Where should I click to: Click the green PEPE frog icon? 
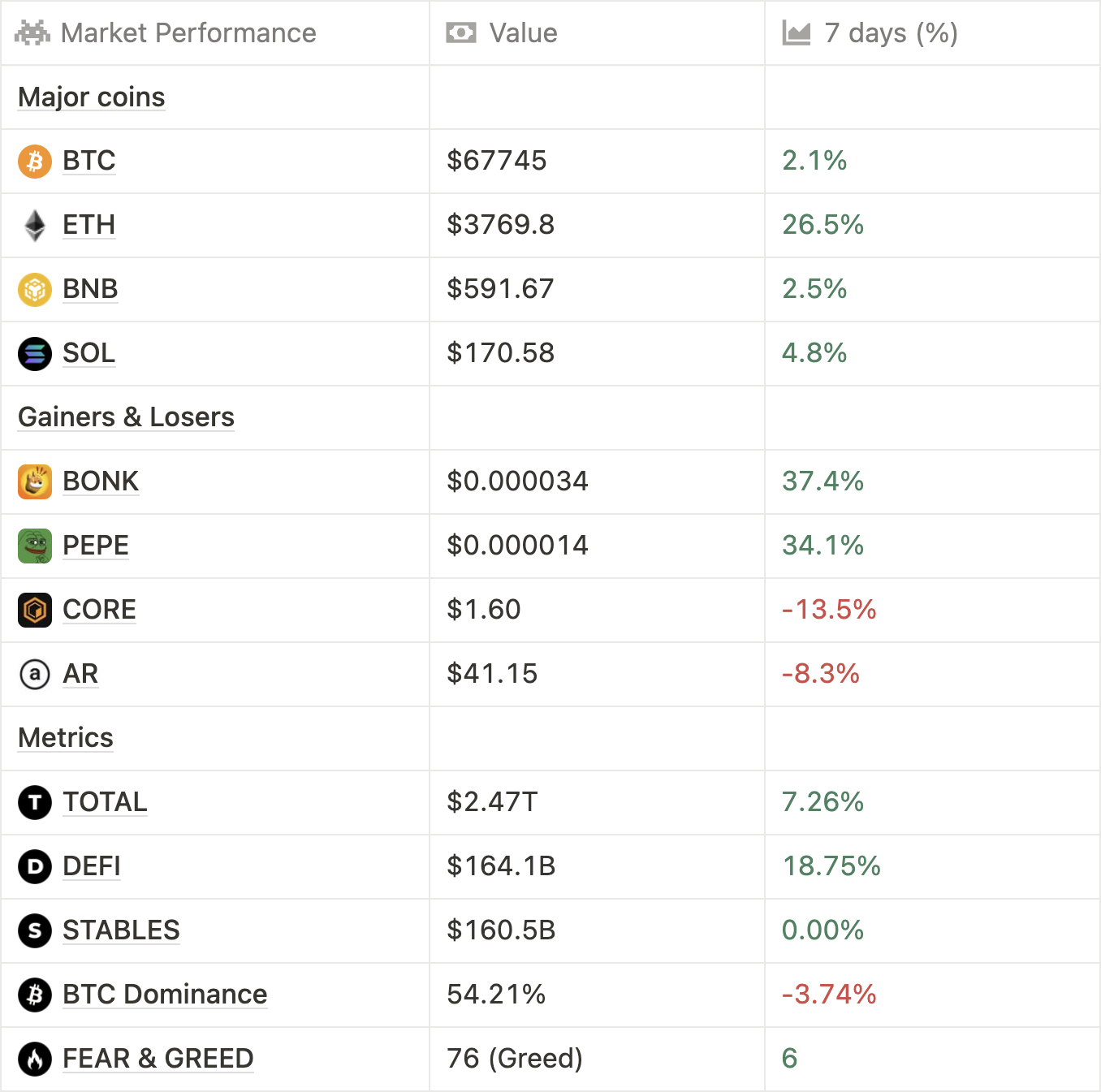coord(35,546)
